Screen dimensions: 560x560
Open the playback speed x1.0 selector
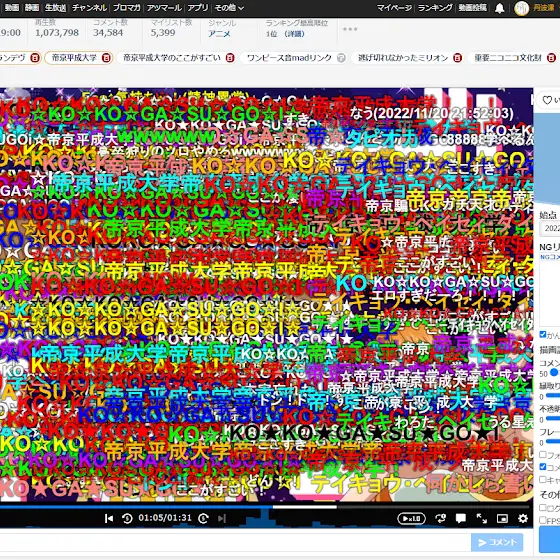click(x=411, y=519)
